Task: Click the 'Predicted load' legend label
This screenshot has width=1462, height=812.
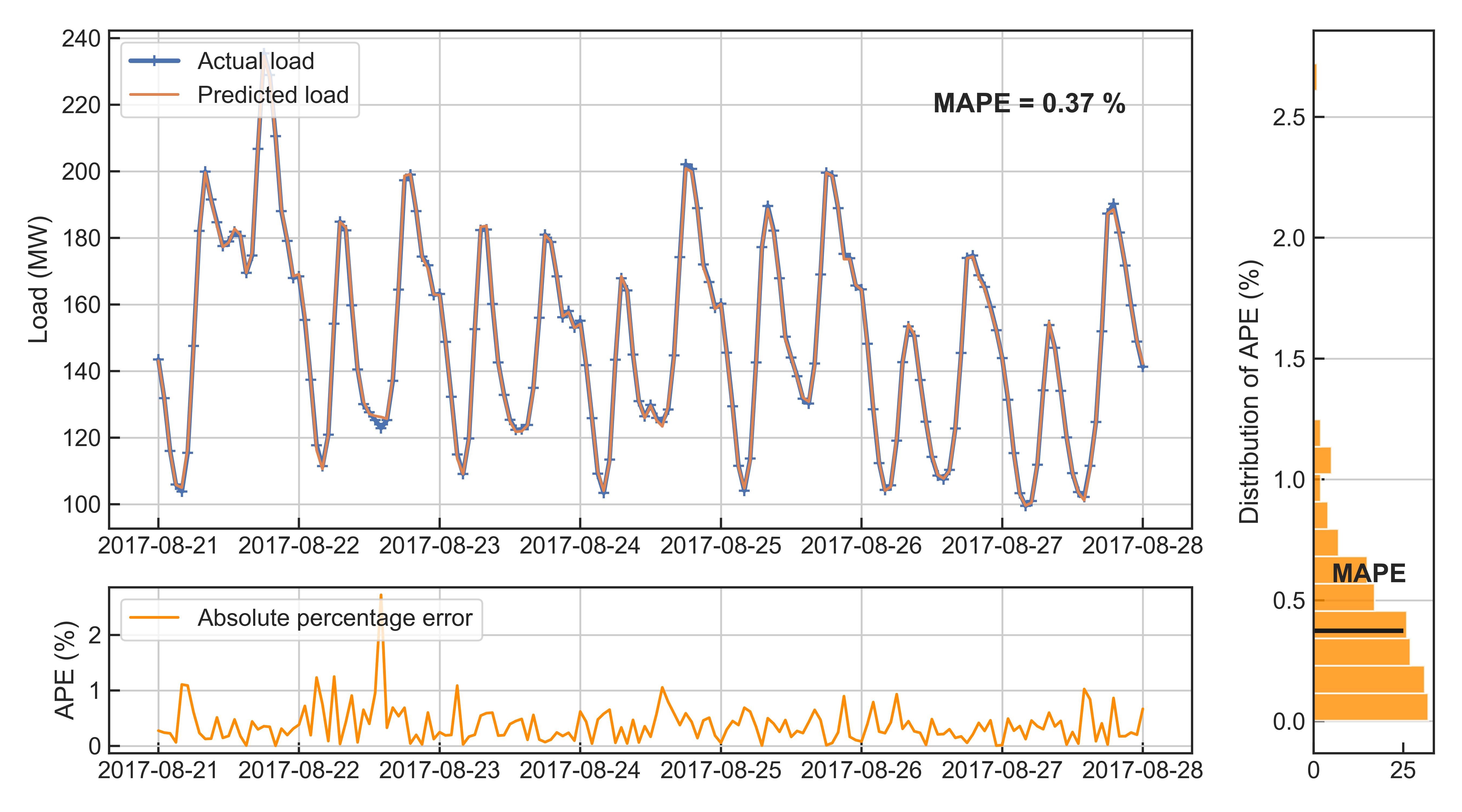Action: [x=273, y=95]
